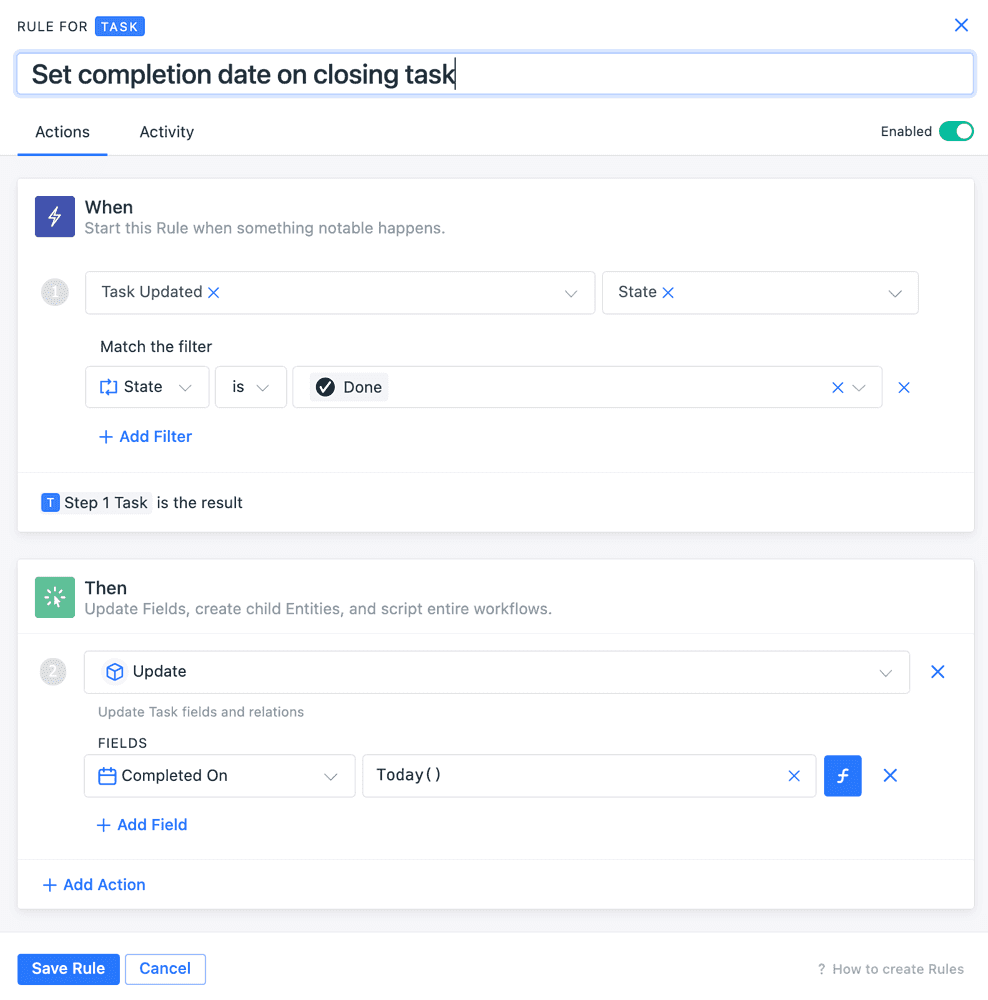
Task: Clear the Today() value with its X icon
Action: [x=794, y=776]
